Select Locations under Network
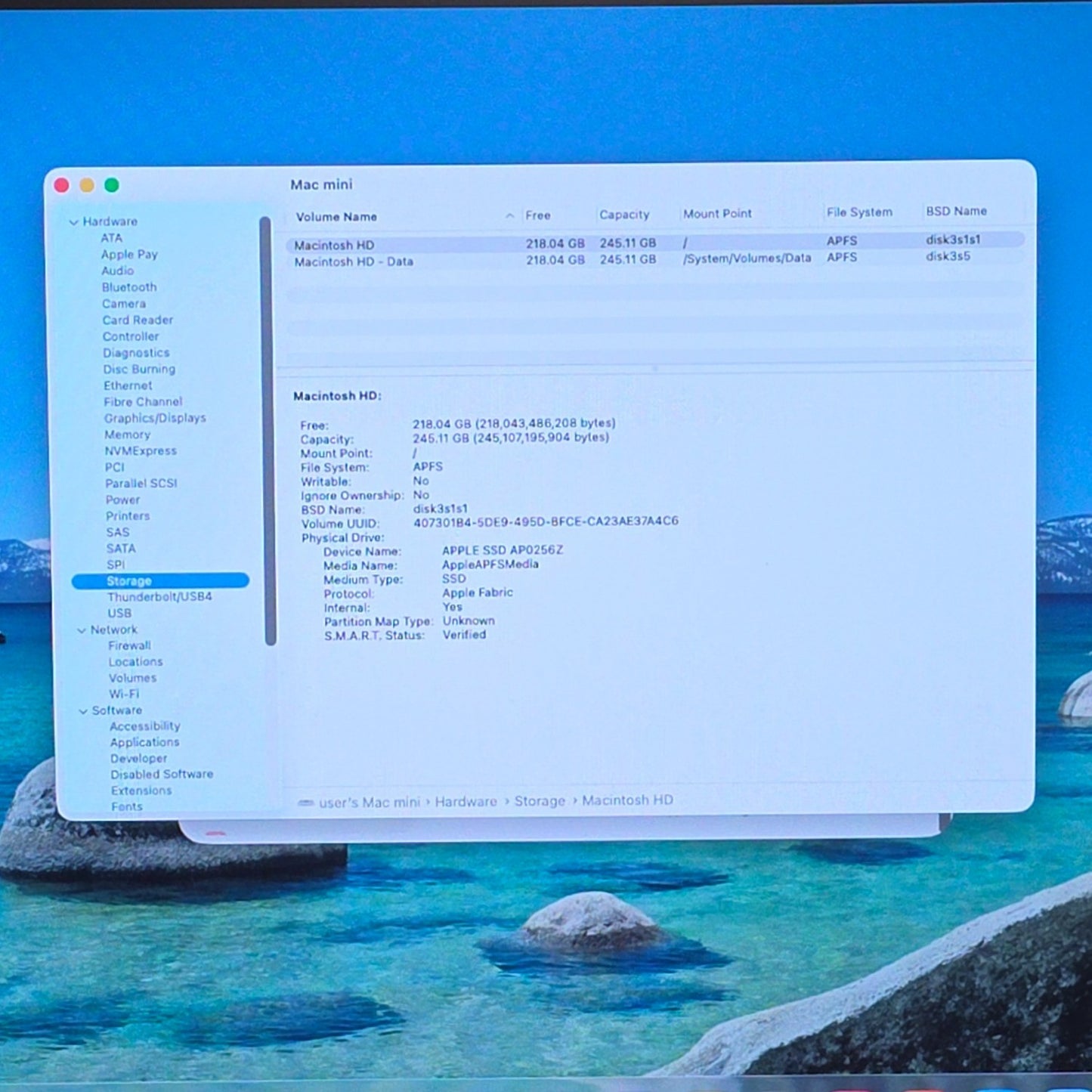Image resolution: width=1092 pixels, height=1092 pixels. (135, 662)
